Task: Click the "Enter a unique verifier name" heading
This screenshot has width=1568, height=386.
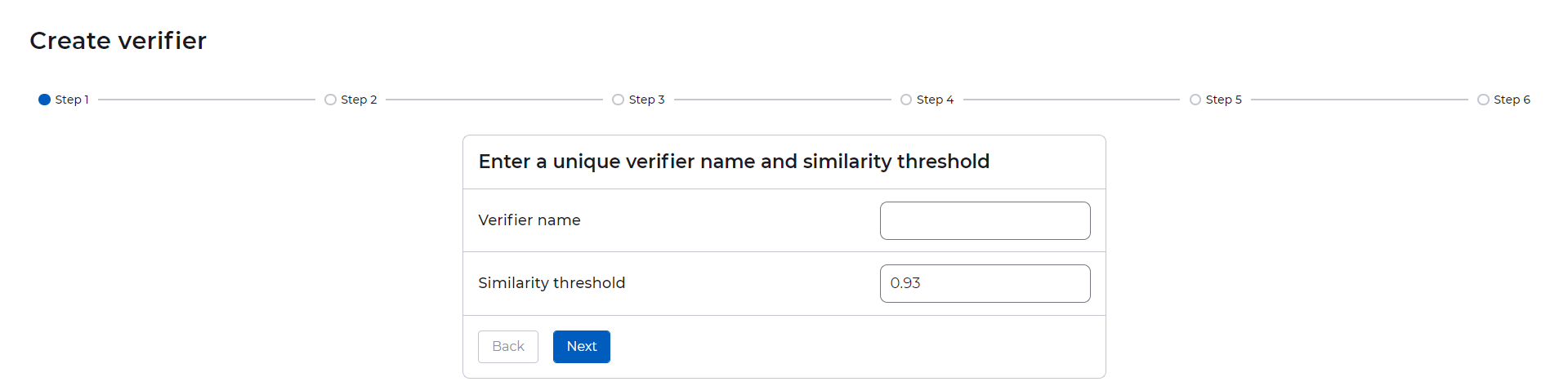Action: click(x=734, y=162)
